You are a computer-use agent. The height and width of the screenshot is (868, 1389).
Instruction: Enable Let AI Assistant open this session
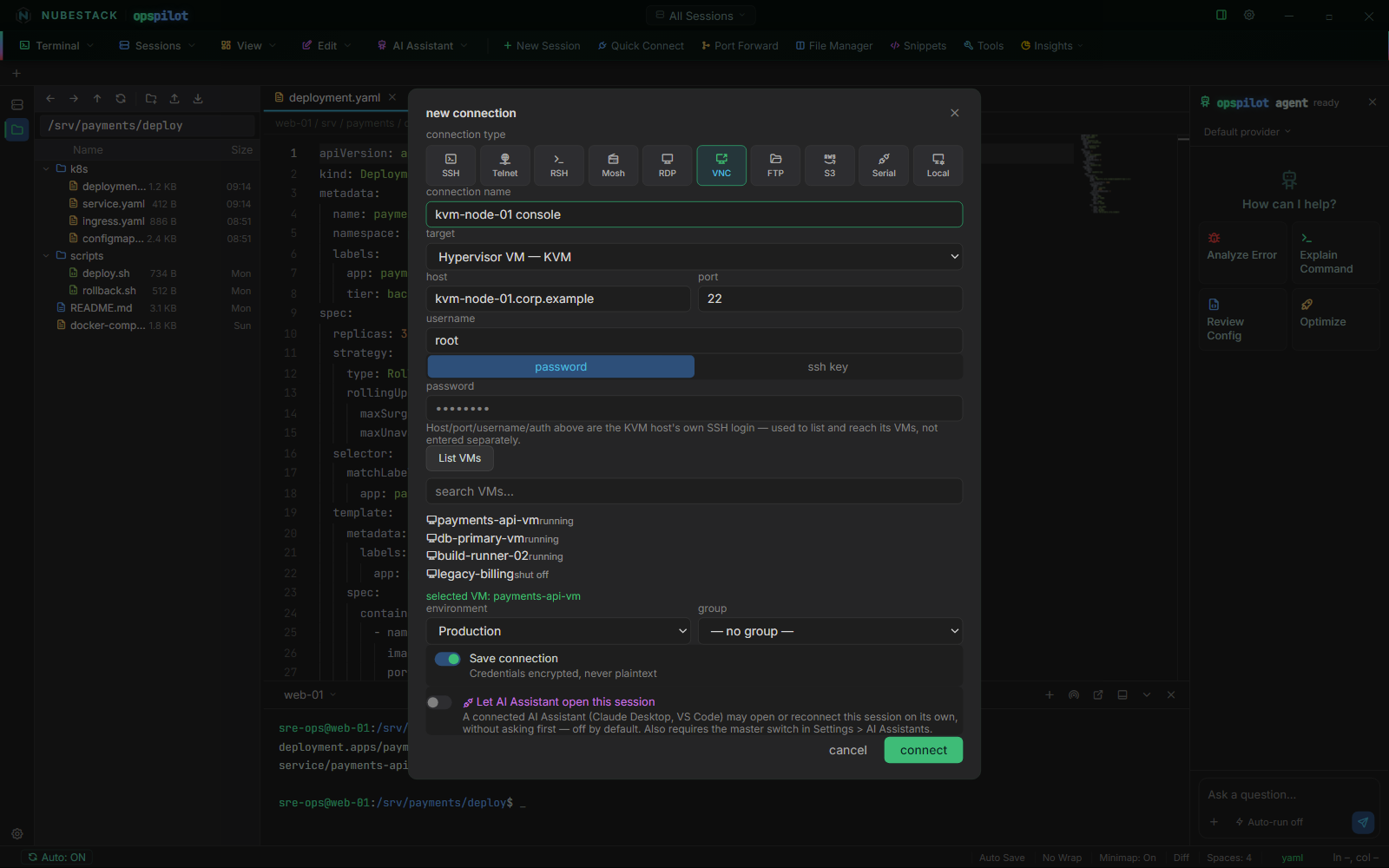tap(439, 702)
